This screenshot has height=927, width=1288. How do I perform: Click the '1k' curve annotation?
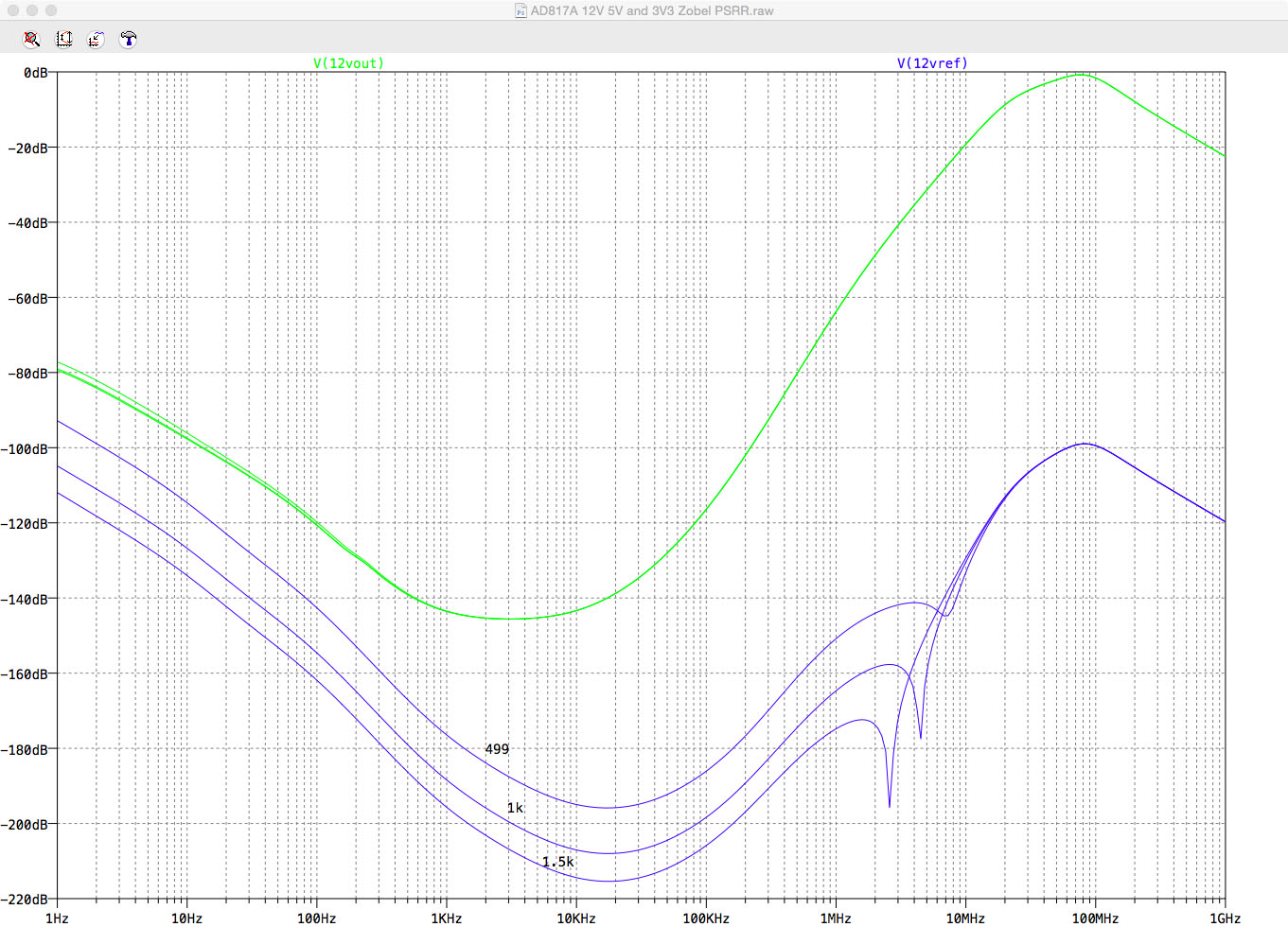(515, 808)
